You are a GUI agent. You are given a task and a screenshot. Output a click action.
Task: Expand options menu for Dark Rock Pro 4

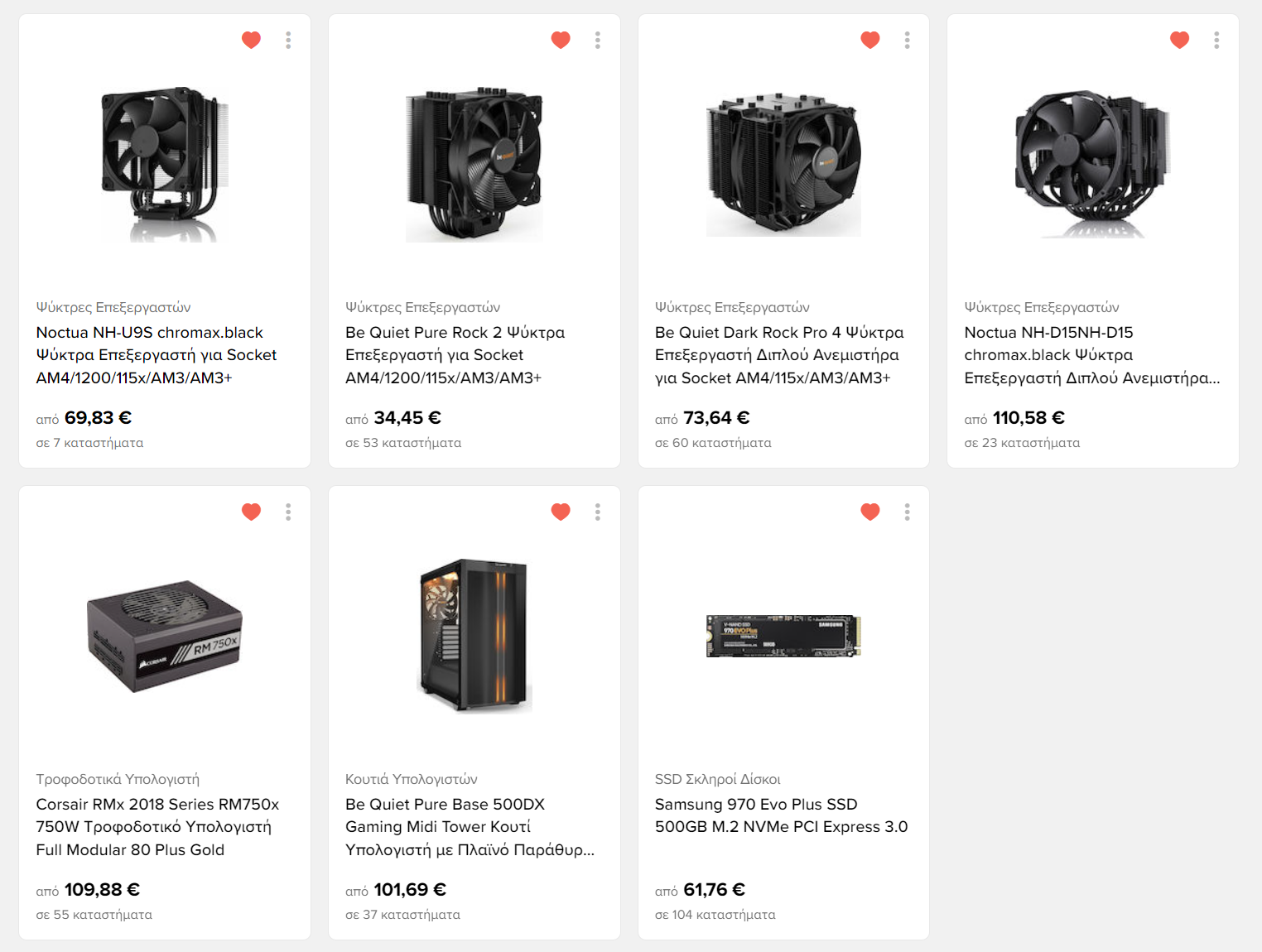[x=908, y=40]
